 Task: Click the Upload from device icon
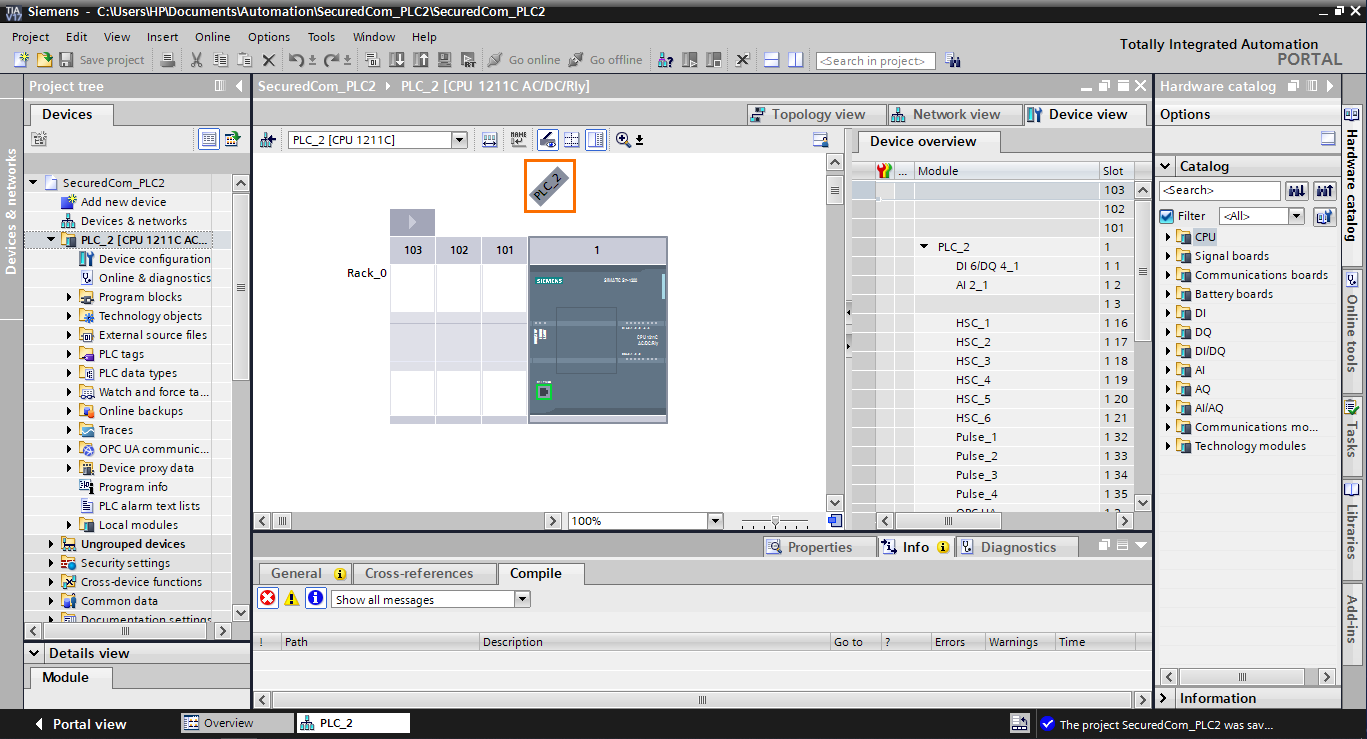(x=421, y=60)
